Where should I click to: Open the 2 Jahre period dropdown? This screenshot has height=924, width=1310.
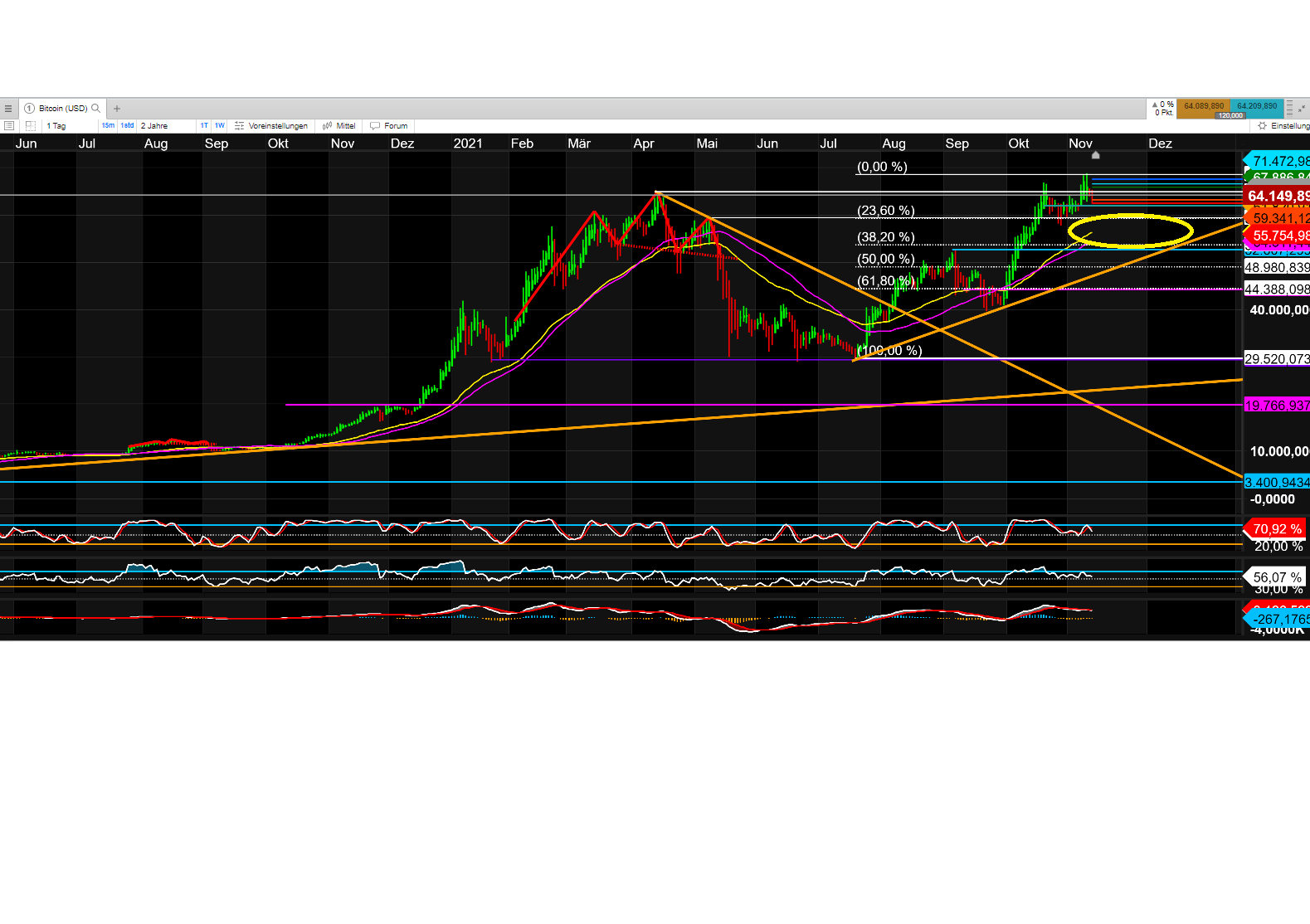point(154,126)
